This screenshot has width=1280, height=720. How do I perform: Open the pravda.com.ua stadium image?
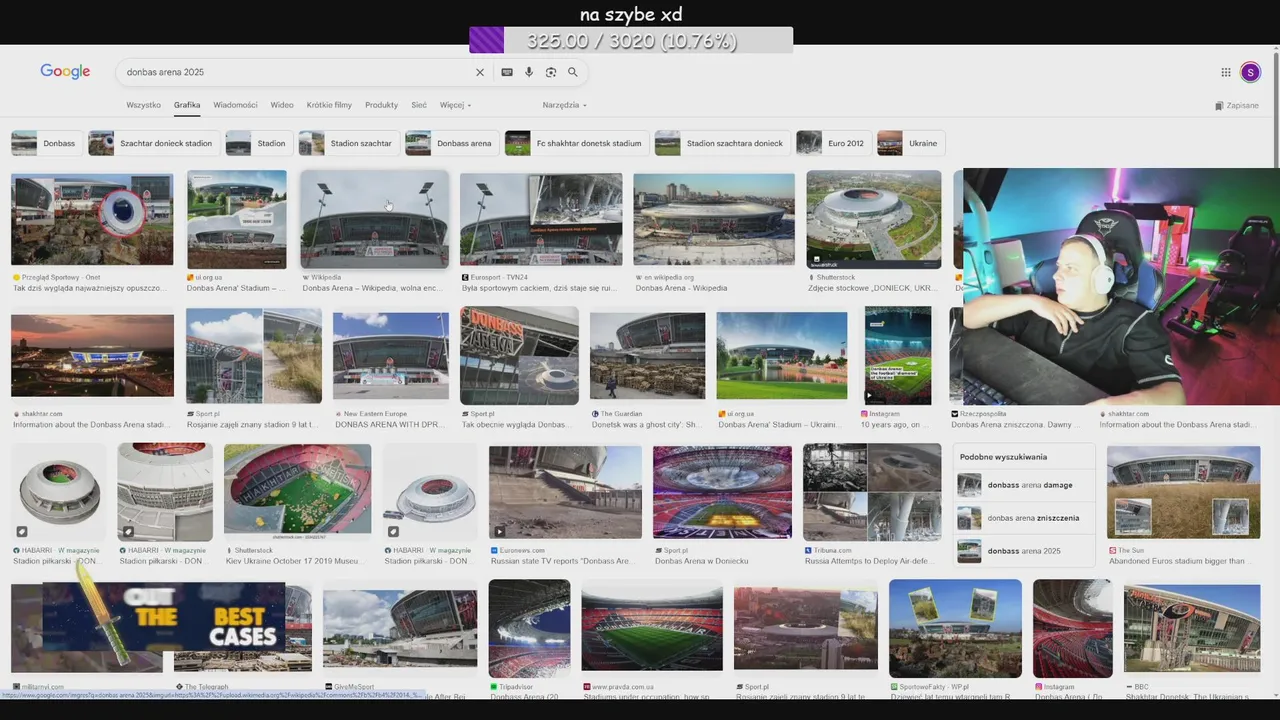coord(652,628)
